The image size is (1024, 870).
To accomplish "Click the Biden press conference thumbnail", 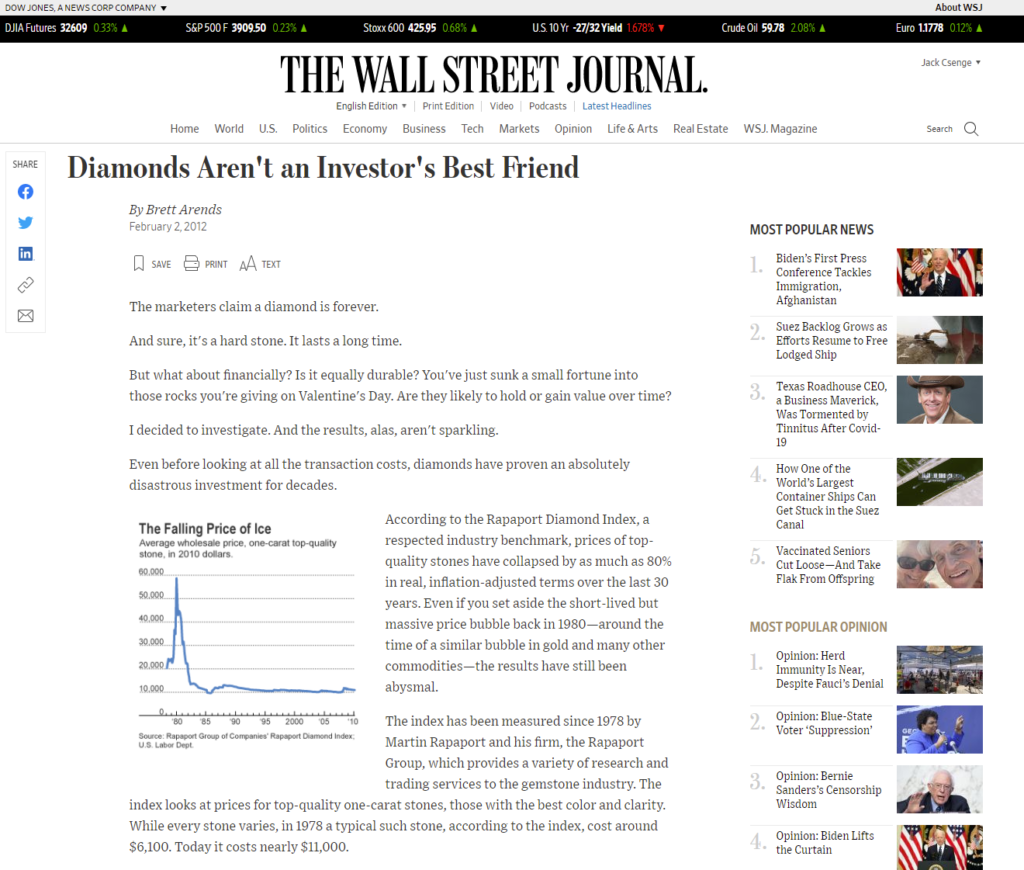I will click(939, 272).
